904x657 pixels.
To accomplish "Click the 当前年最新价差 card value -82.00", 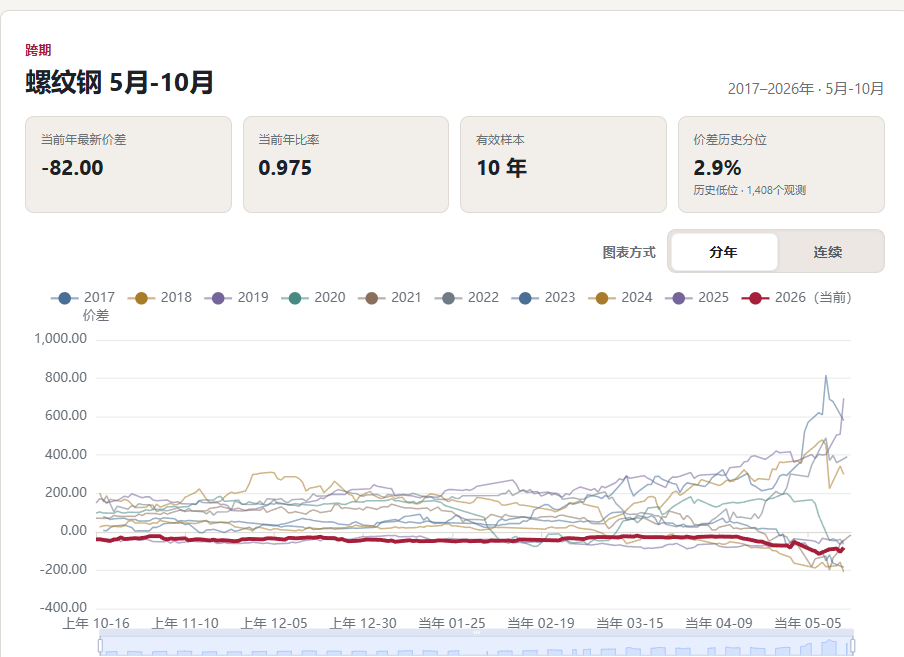I will (72, 168).
